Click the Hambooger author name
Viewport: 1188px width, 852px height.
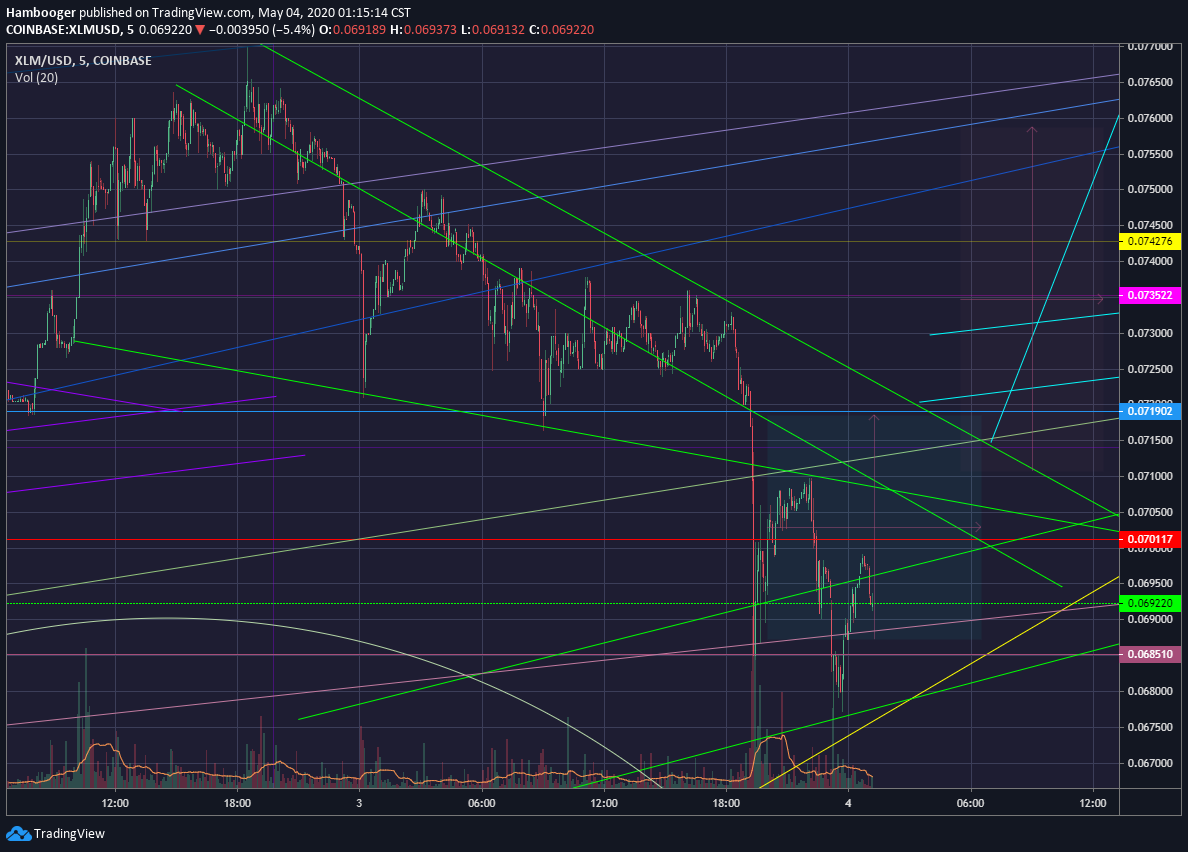click(x=41, y=13)
